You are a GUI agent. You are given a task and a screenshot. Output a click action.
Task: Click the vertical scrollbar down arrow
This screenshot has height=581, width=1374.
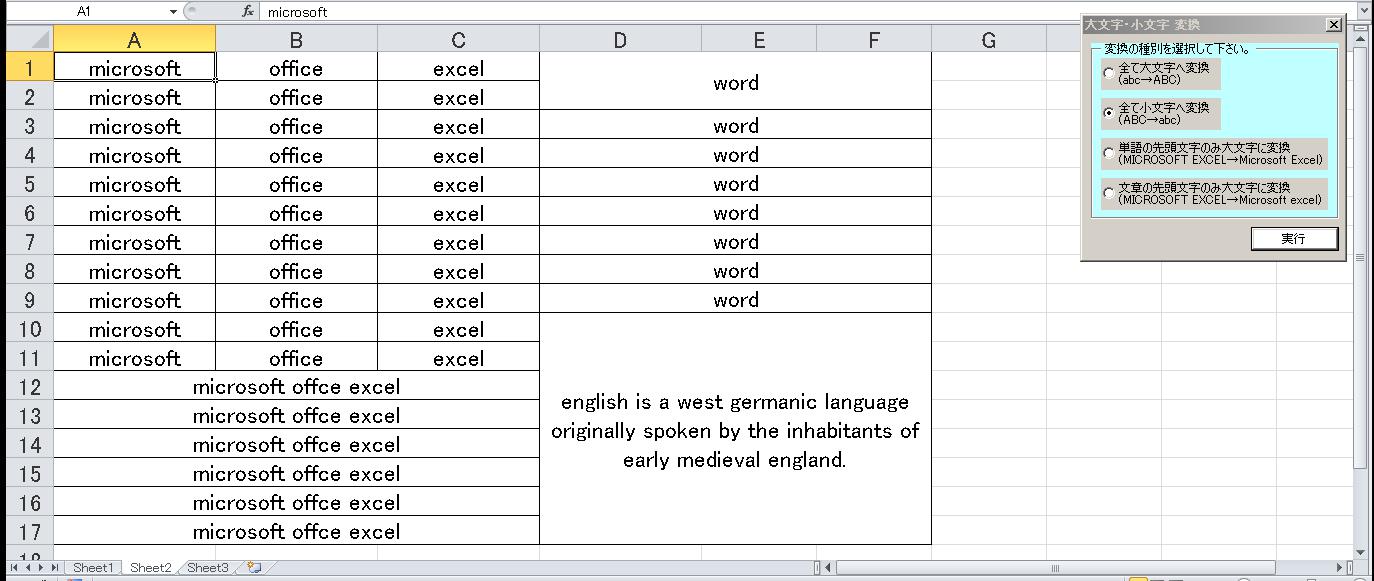click(x=1360, y=553)
